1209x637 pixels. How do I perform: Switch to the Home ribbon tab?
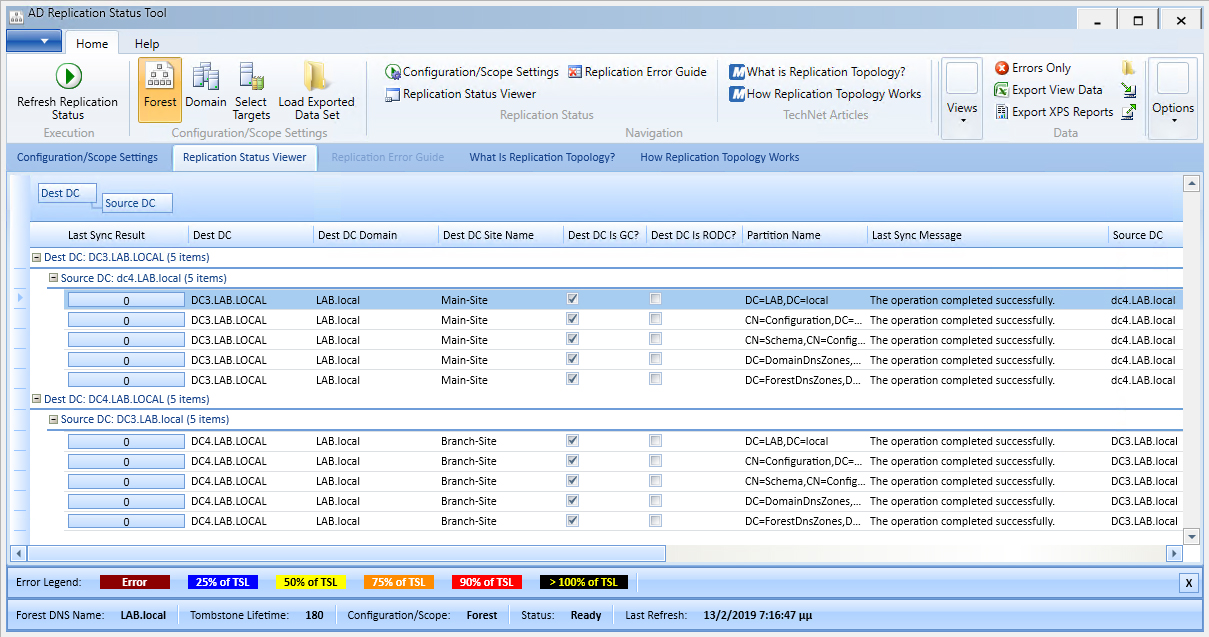tap(92, 44)
